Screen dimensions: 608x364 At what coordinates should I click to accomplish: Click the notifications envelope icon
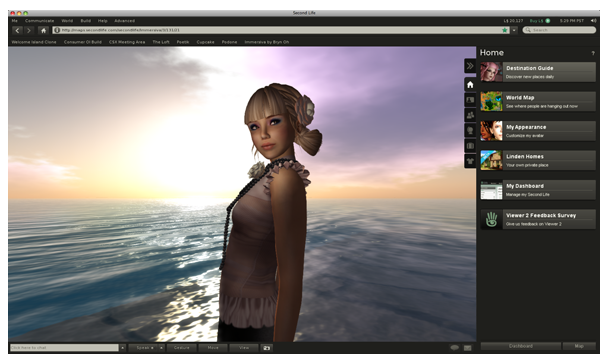pyautogui.click(x=468, y=348)
